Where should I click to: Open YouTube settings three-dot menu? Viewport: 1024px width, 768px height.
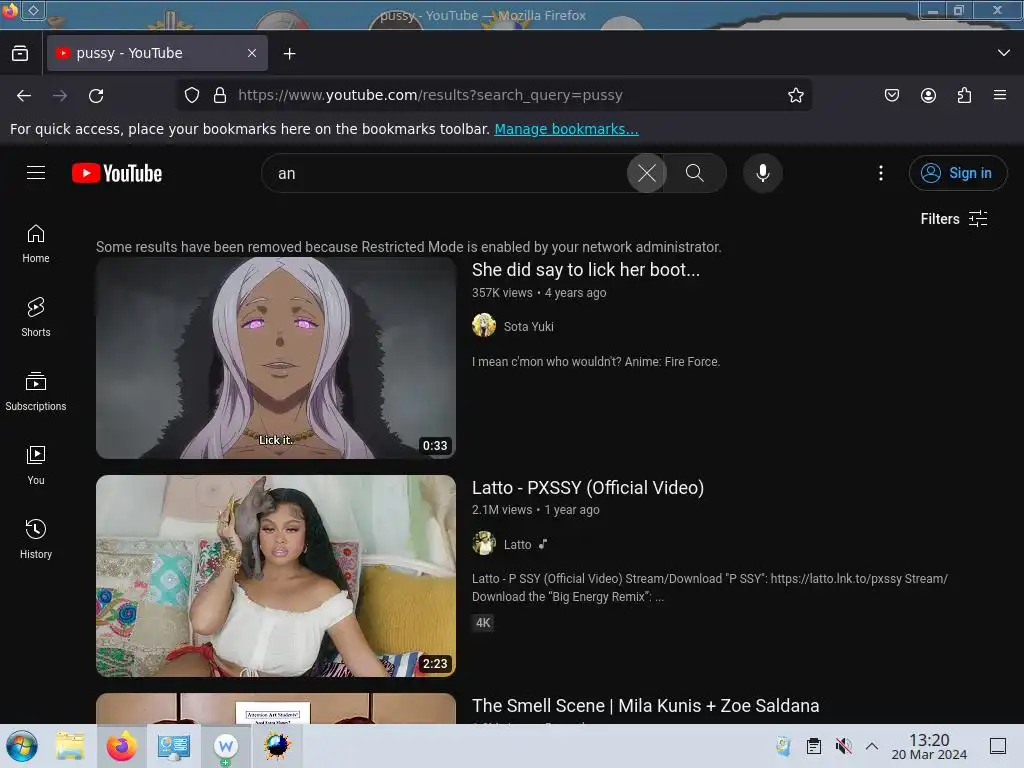[x=880, y=173]
